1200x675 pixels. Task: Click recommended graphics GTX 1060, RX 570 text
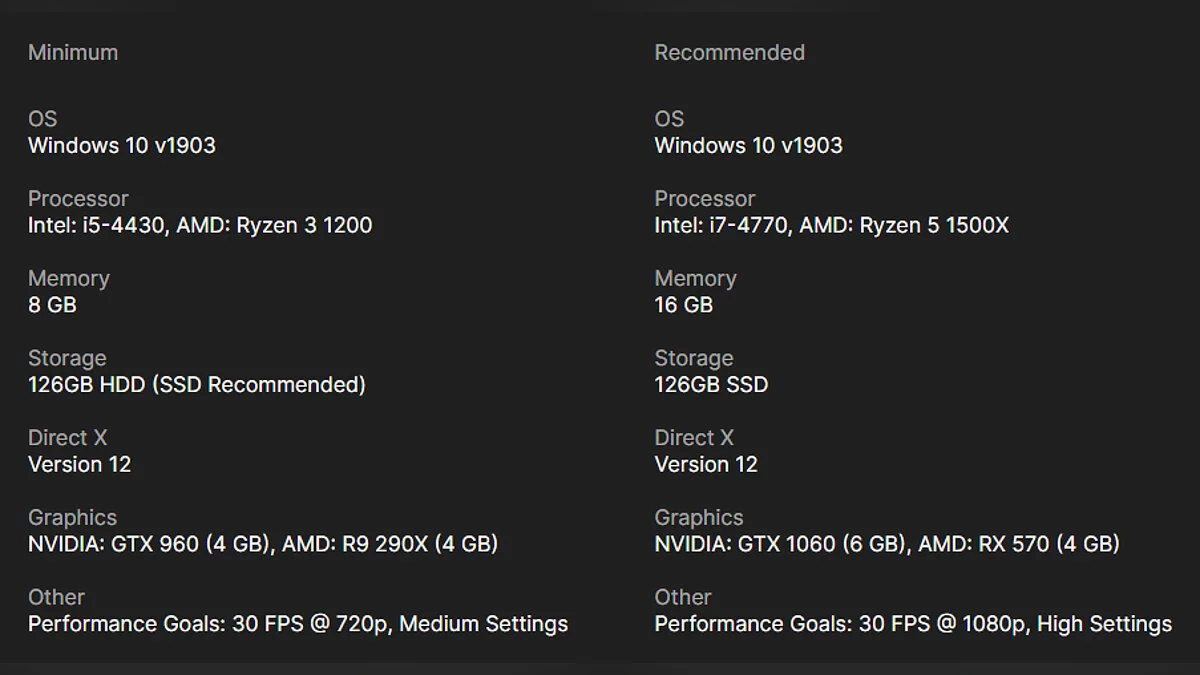point(886,544)
